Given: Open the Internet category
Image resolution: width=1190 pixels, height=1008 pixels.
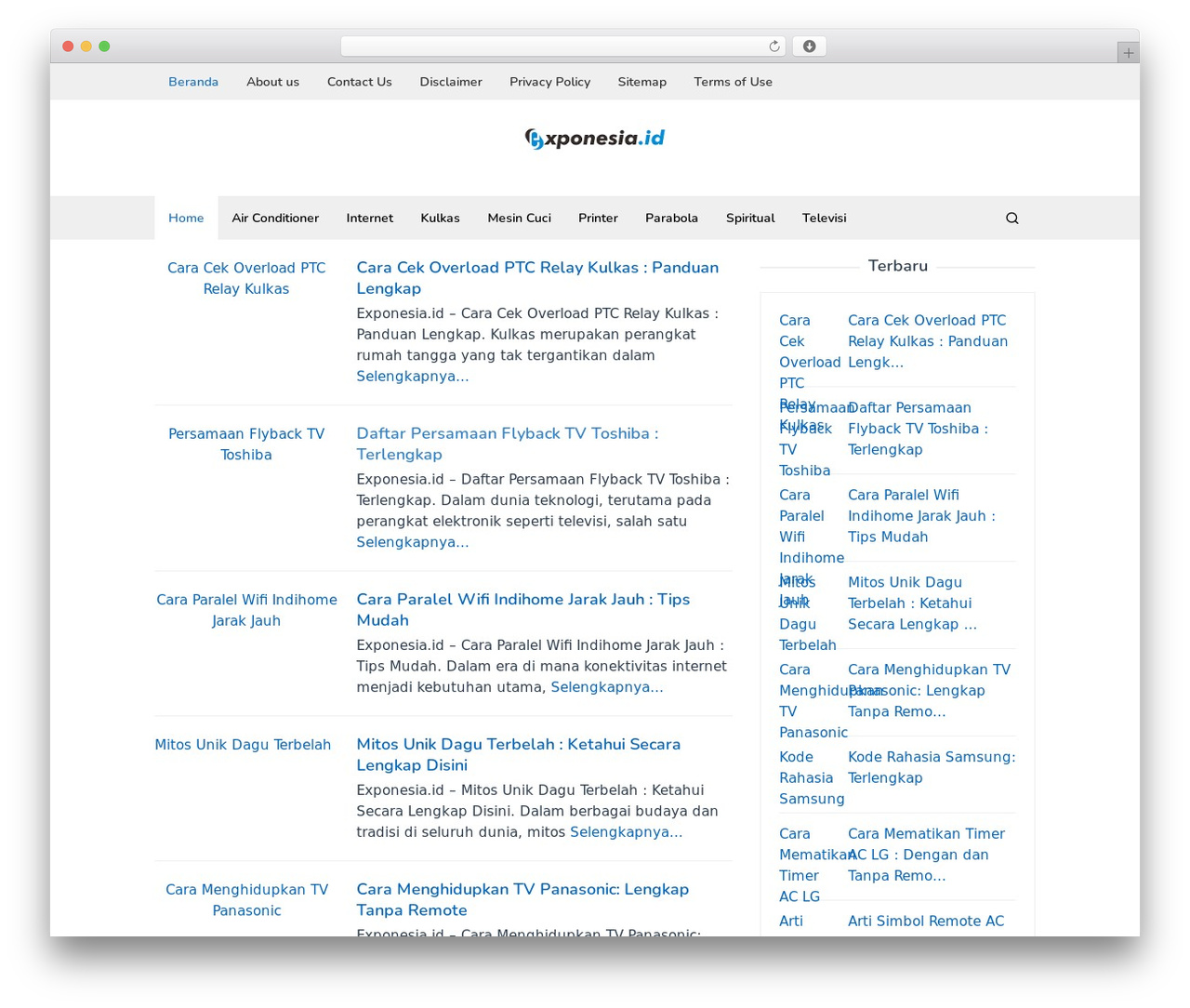Looking at the screenshot, I should pos(369,218).
